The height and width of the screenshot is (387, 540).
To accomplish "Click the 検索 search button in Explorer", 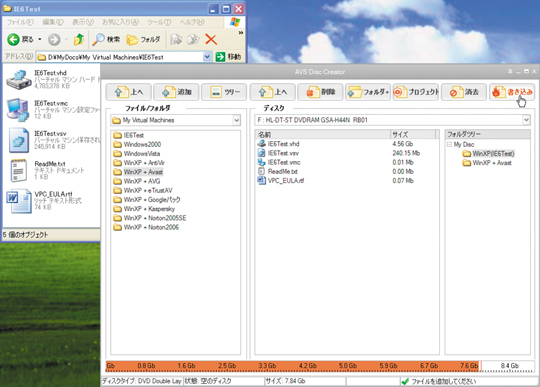I will coord(106,40).
